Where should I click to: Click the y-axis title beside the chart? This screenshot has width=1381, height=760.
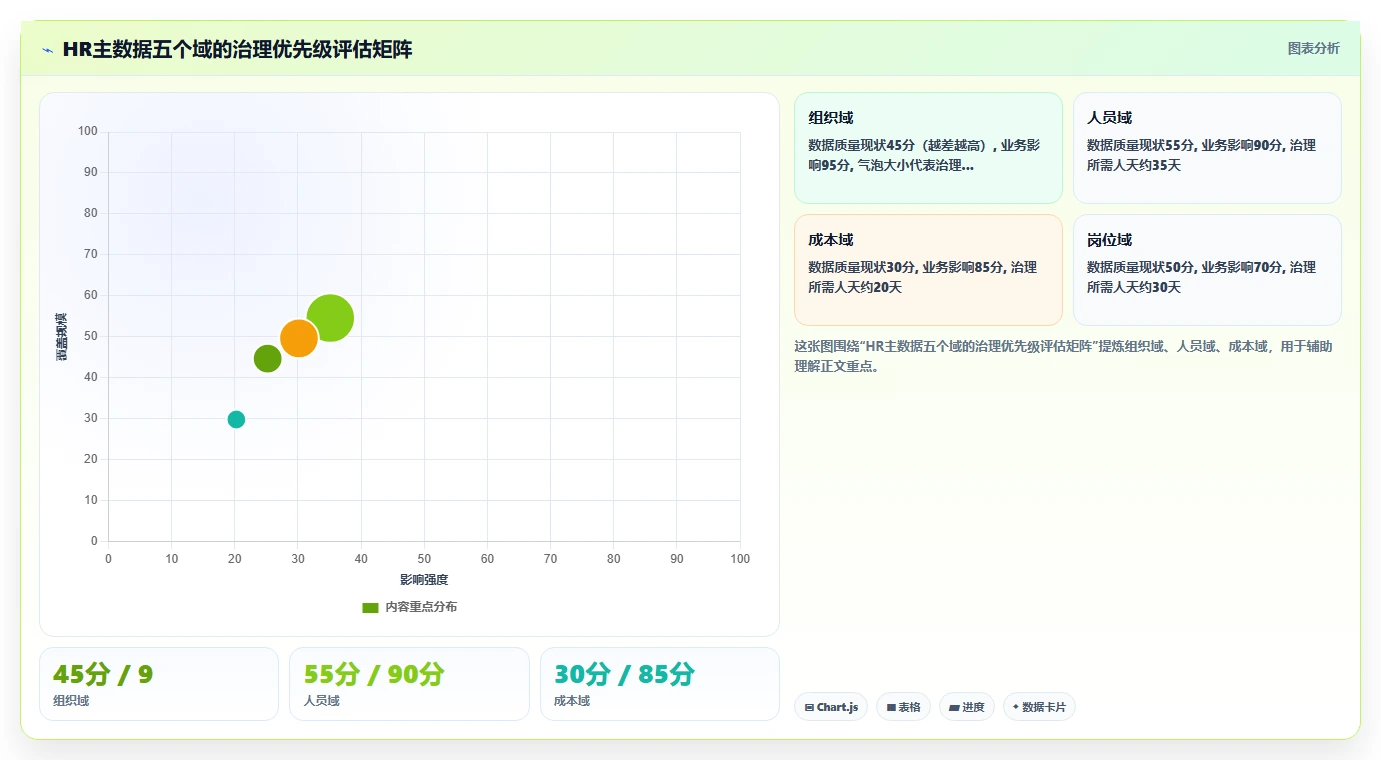tap(62, 336)
